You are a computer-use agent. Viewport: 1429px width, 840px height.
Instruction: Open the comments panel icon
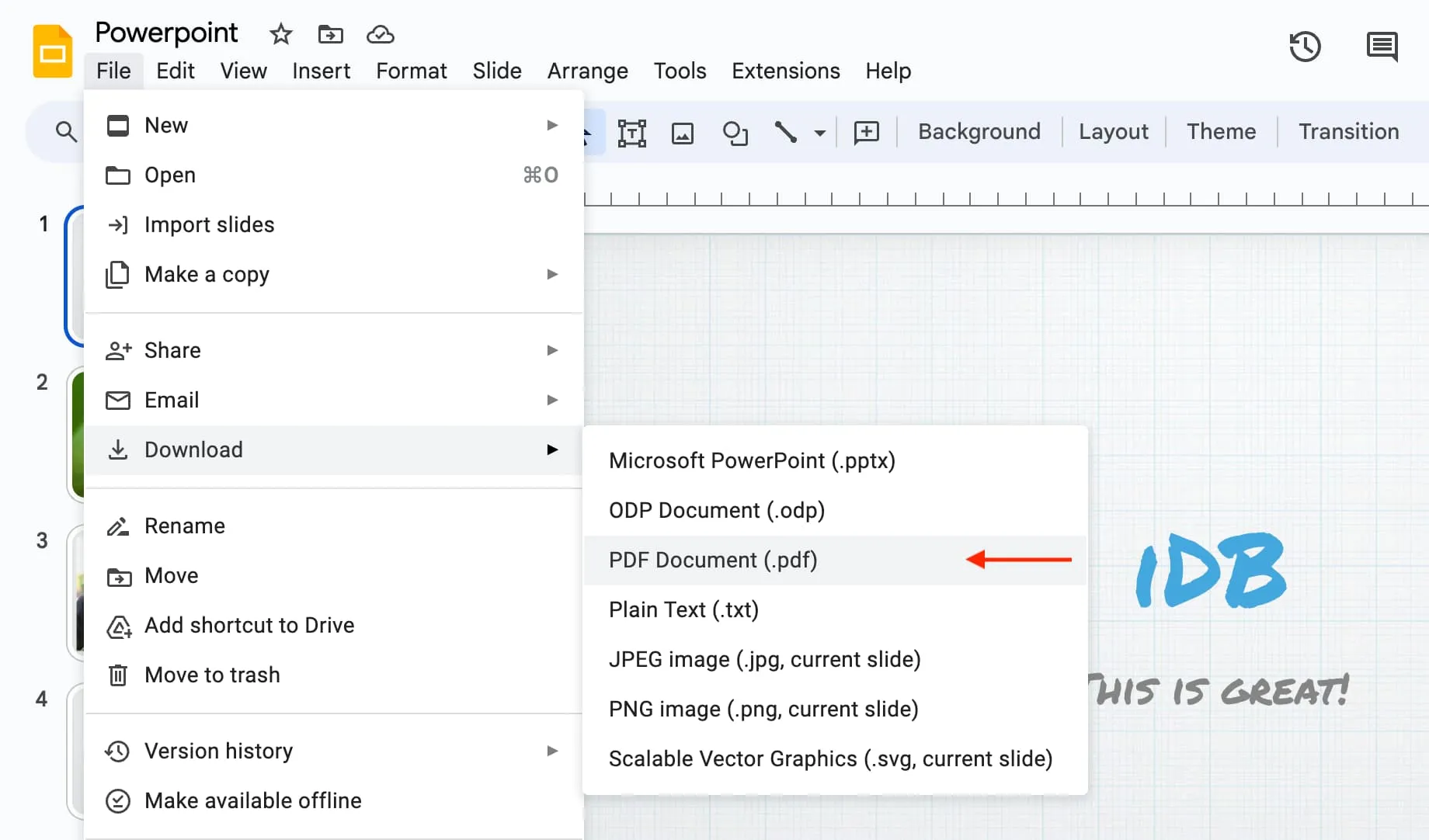click(x=1382, y=47)
